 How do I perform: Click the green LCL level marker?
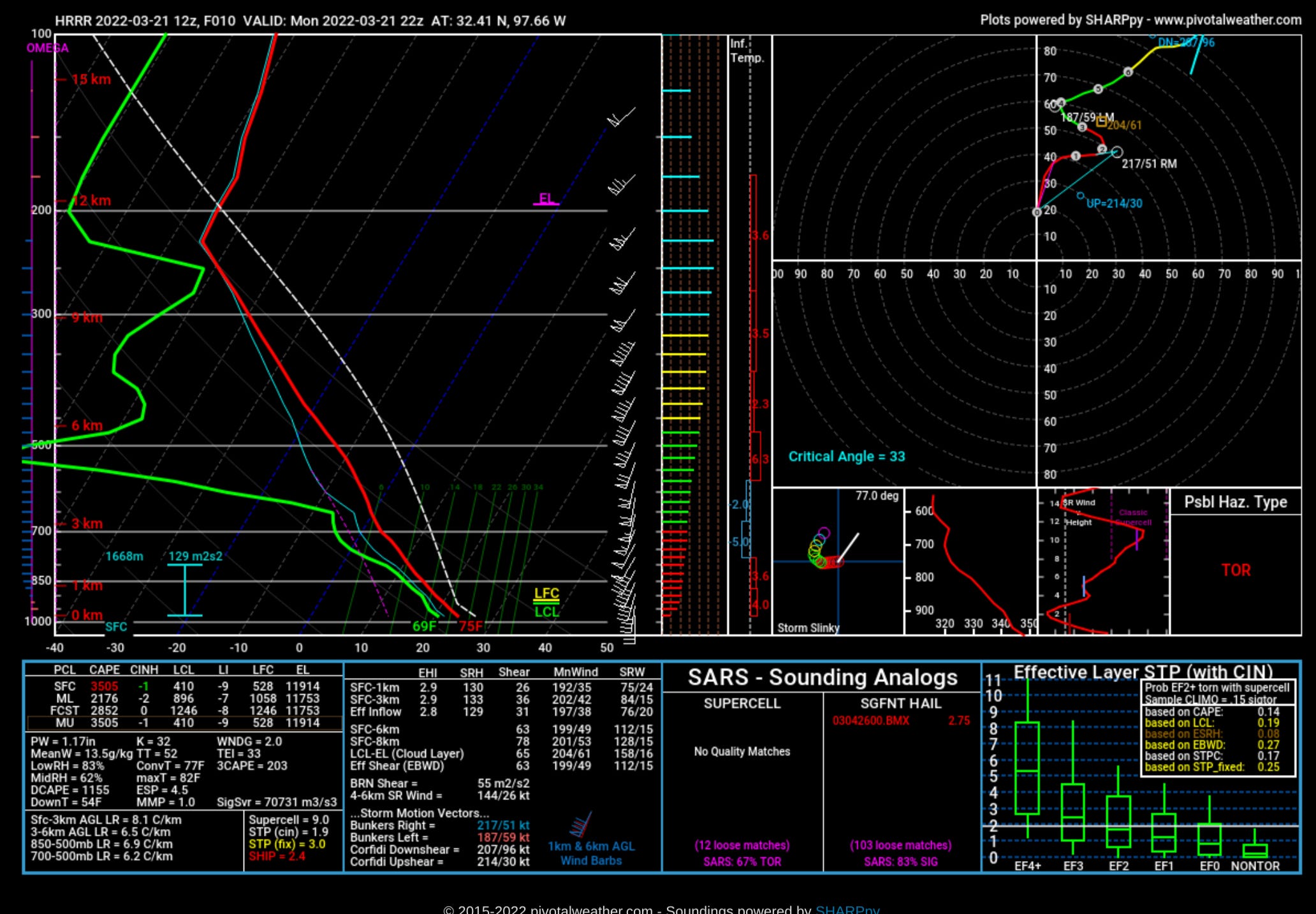(546, 612)
